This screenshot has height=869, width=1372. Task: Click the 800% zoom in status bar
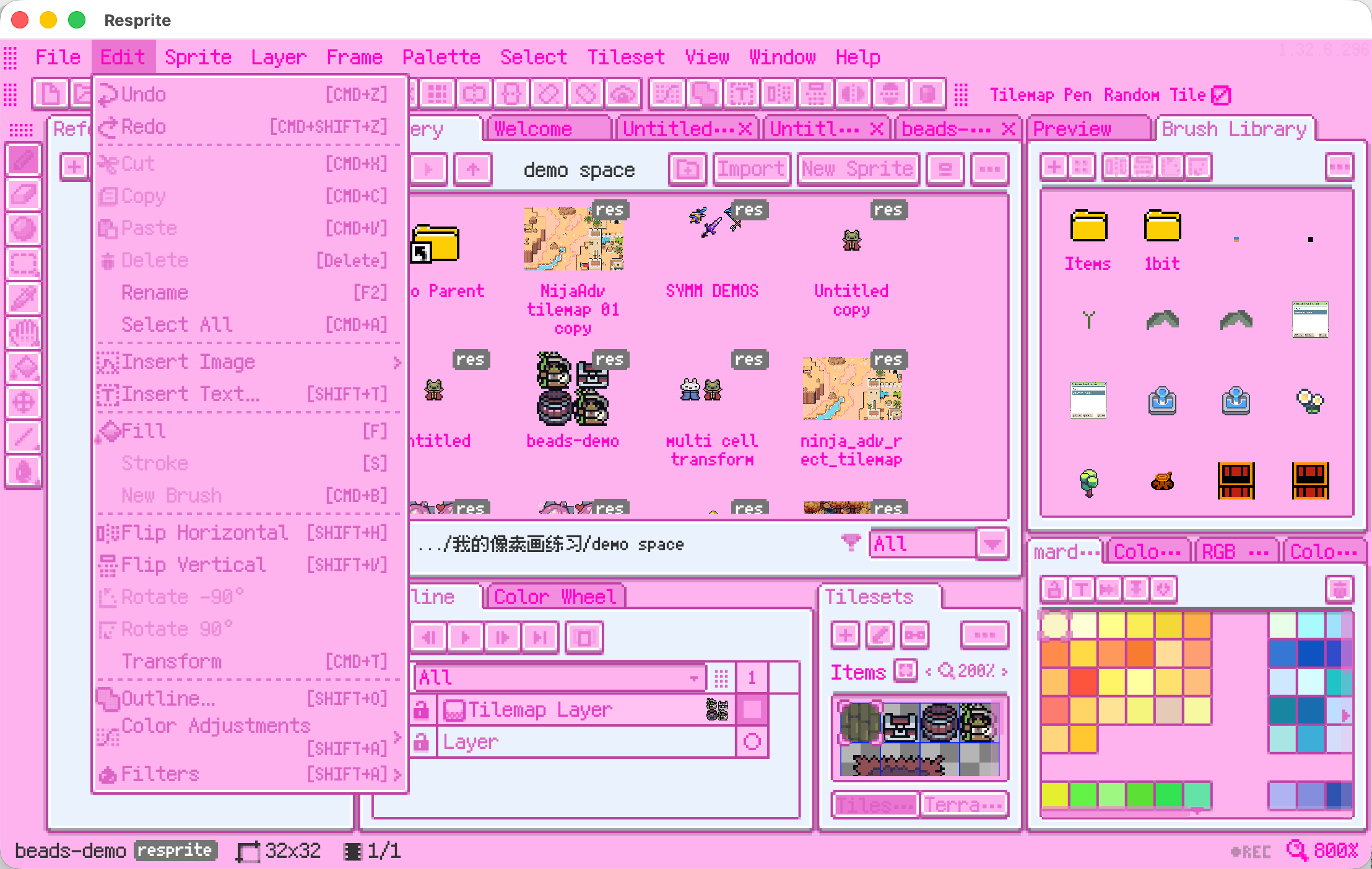pyautogui.click(x=1322, y=851)
